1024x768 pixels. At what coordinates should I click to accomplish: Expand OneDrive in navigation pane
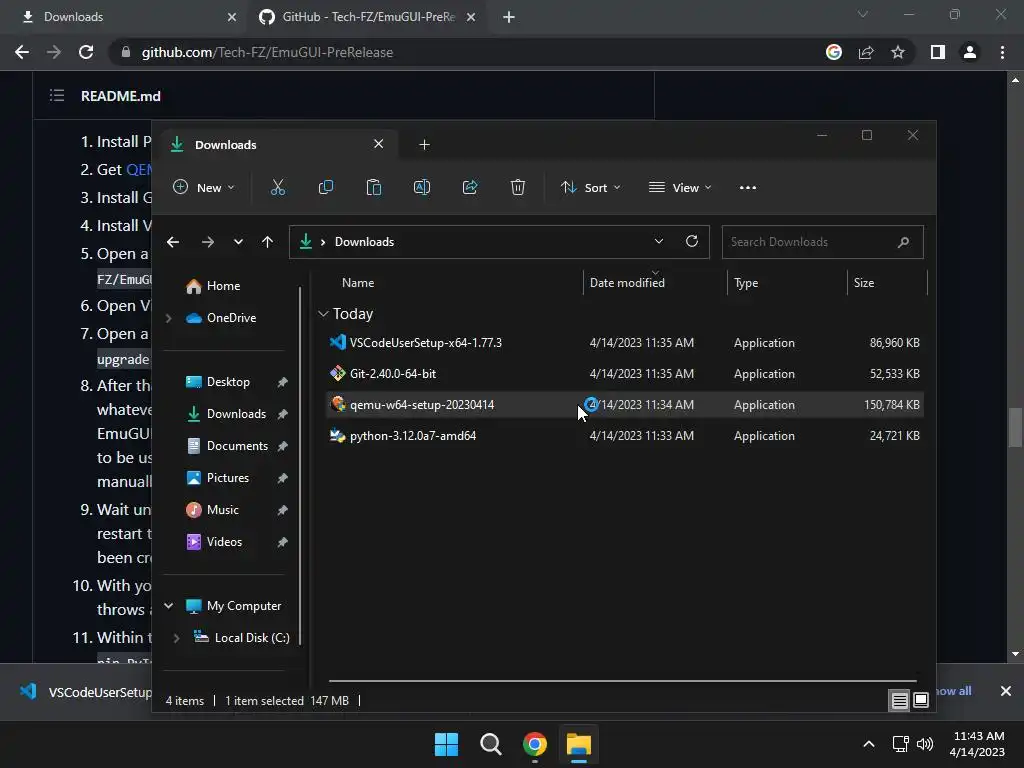(x=168, y=318)
